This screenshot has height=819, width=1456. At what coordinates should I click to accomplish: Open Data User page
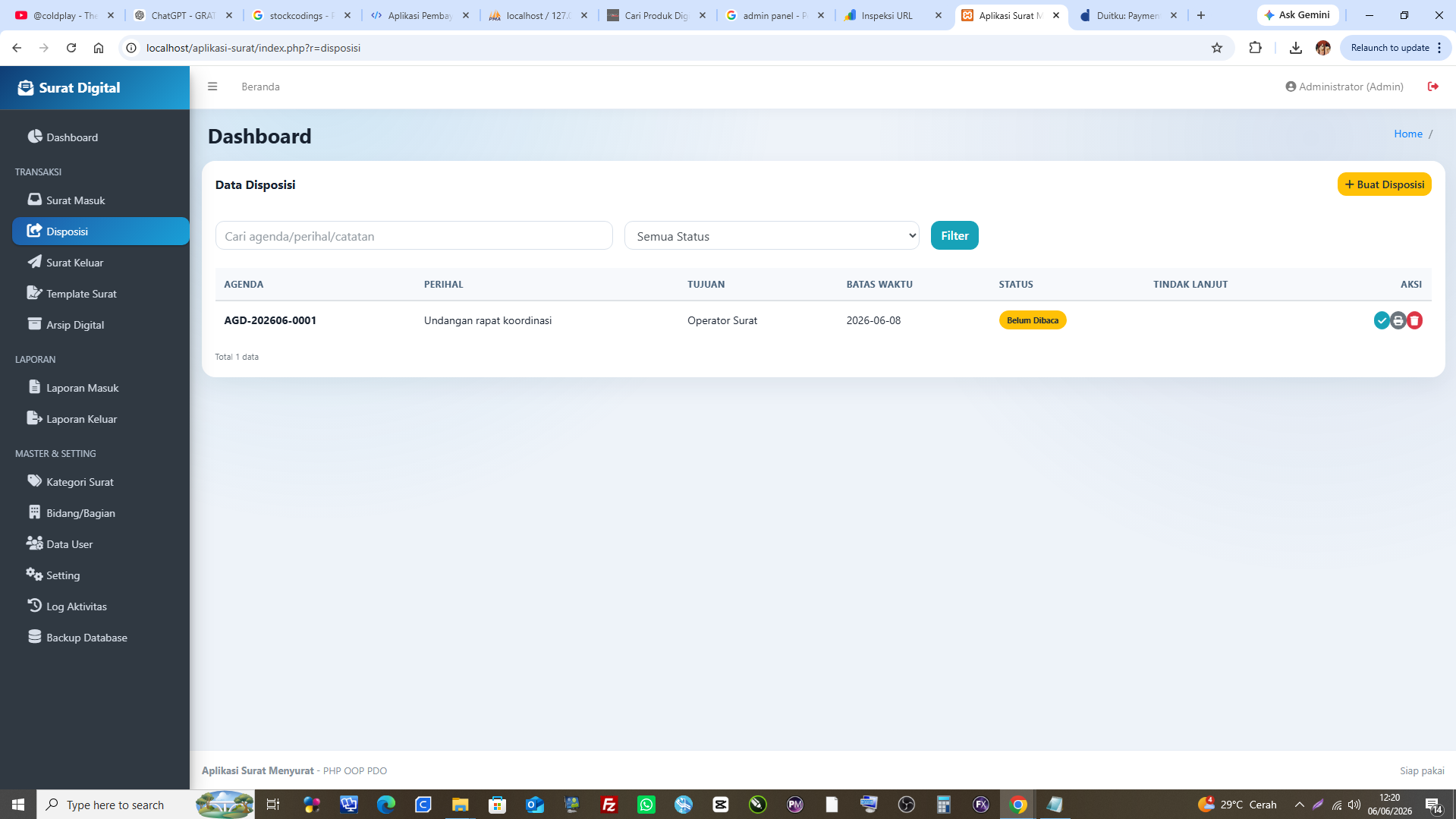coord(101,544)
